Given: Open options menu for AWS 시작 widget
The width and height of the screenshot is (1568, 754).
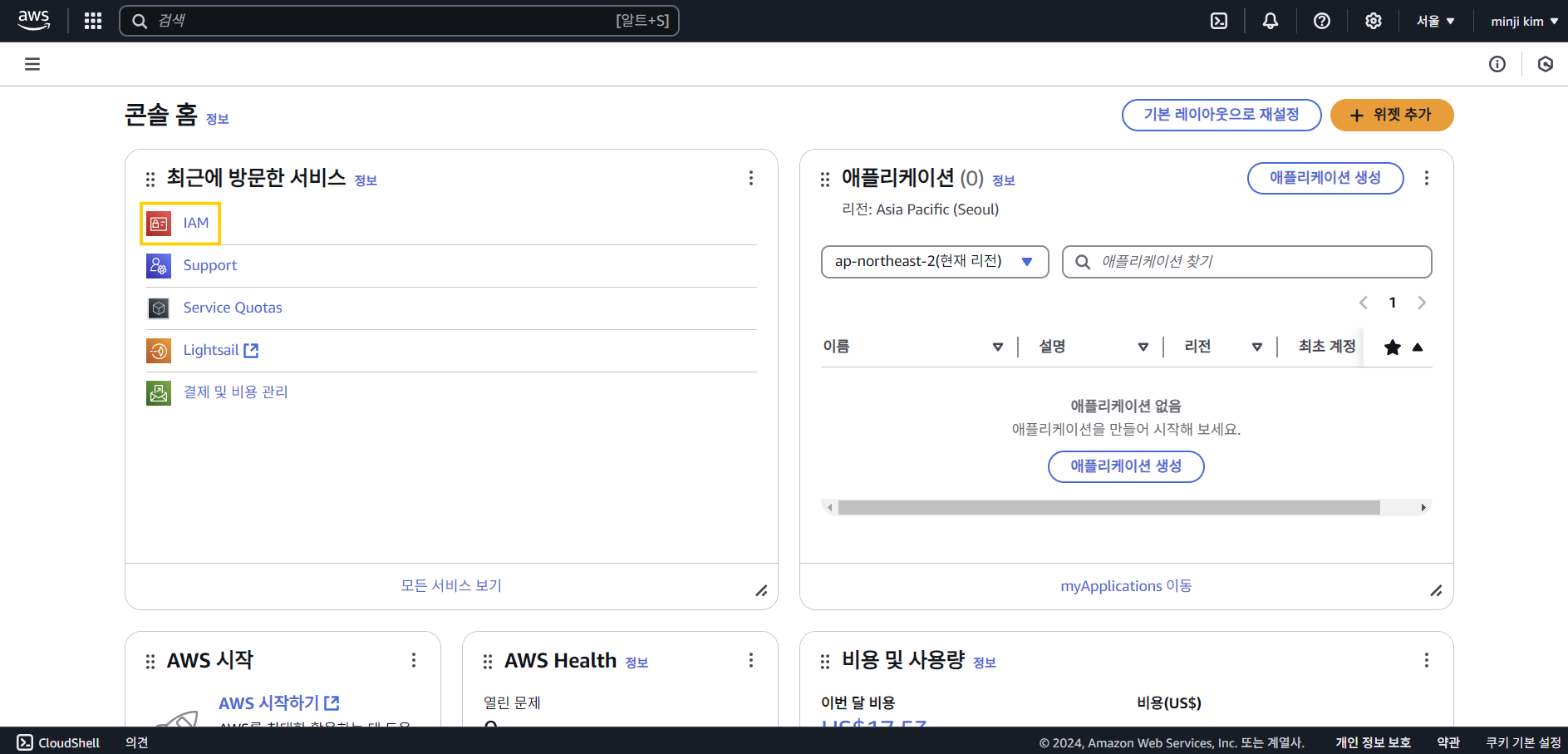Looking at the screenshot, I should coord(414,660).
